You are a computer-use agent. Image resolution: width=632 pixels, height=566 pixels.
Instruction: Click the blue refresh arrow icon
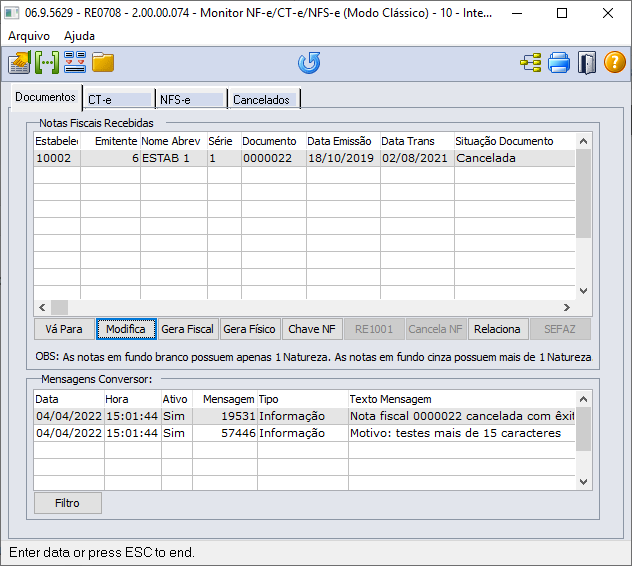309,62
